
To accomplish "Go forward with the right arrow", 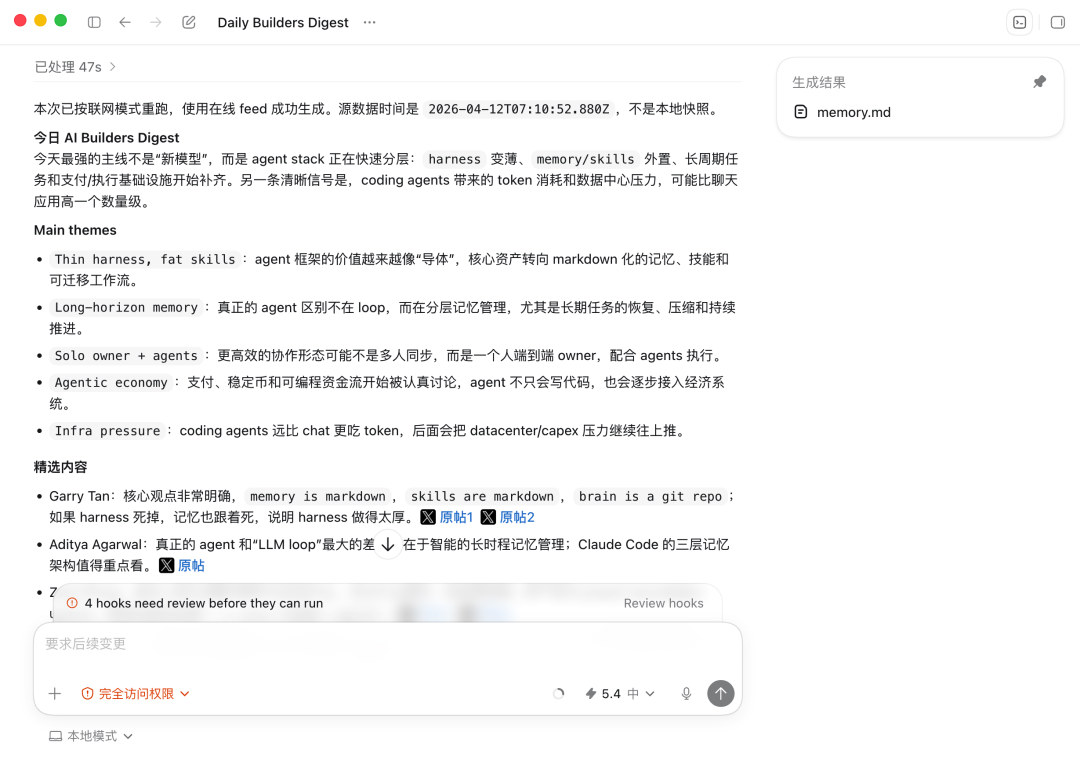I will 156,22.
